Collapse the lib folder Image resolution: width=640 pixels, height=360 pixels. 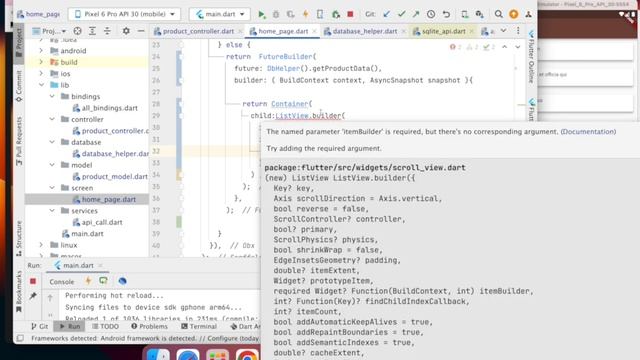tap(41, 85)
